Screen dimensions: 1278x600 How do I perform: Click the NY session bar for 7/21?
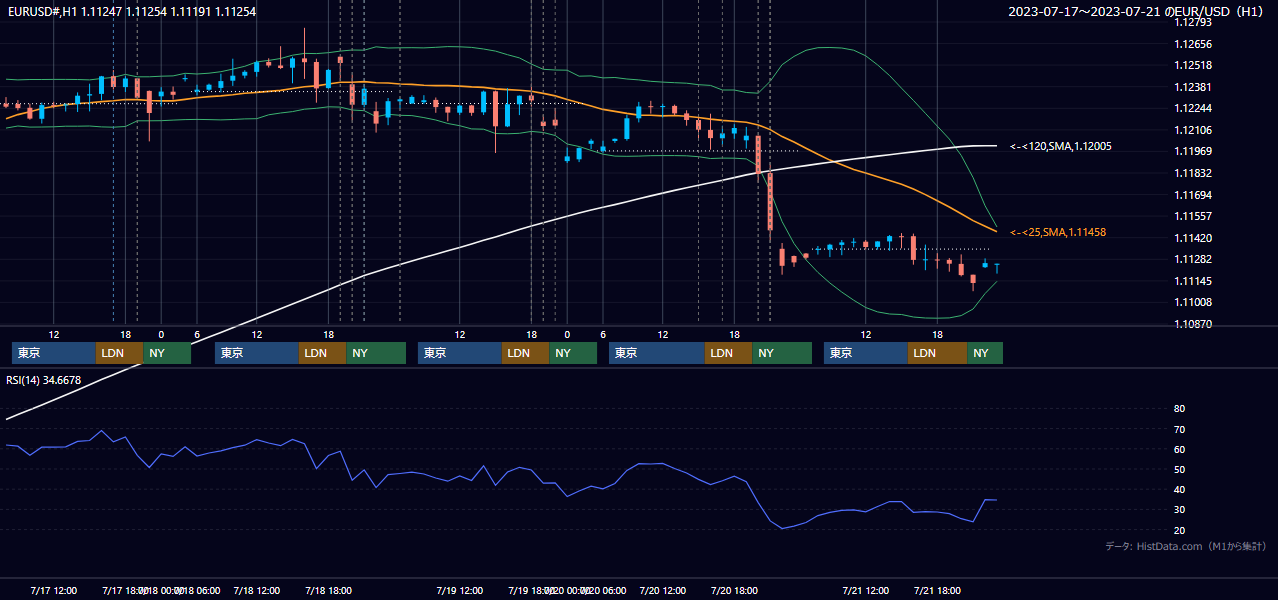[x=985, y=353]
